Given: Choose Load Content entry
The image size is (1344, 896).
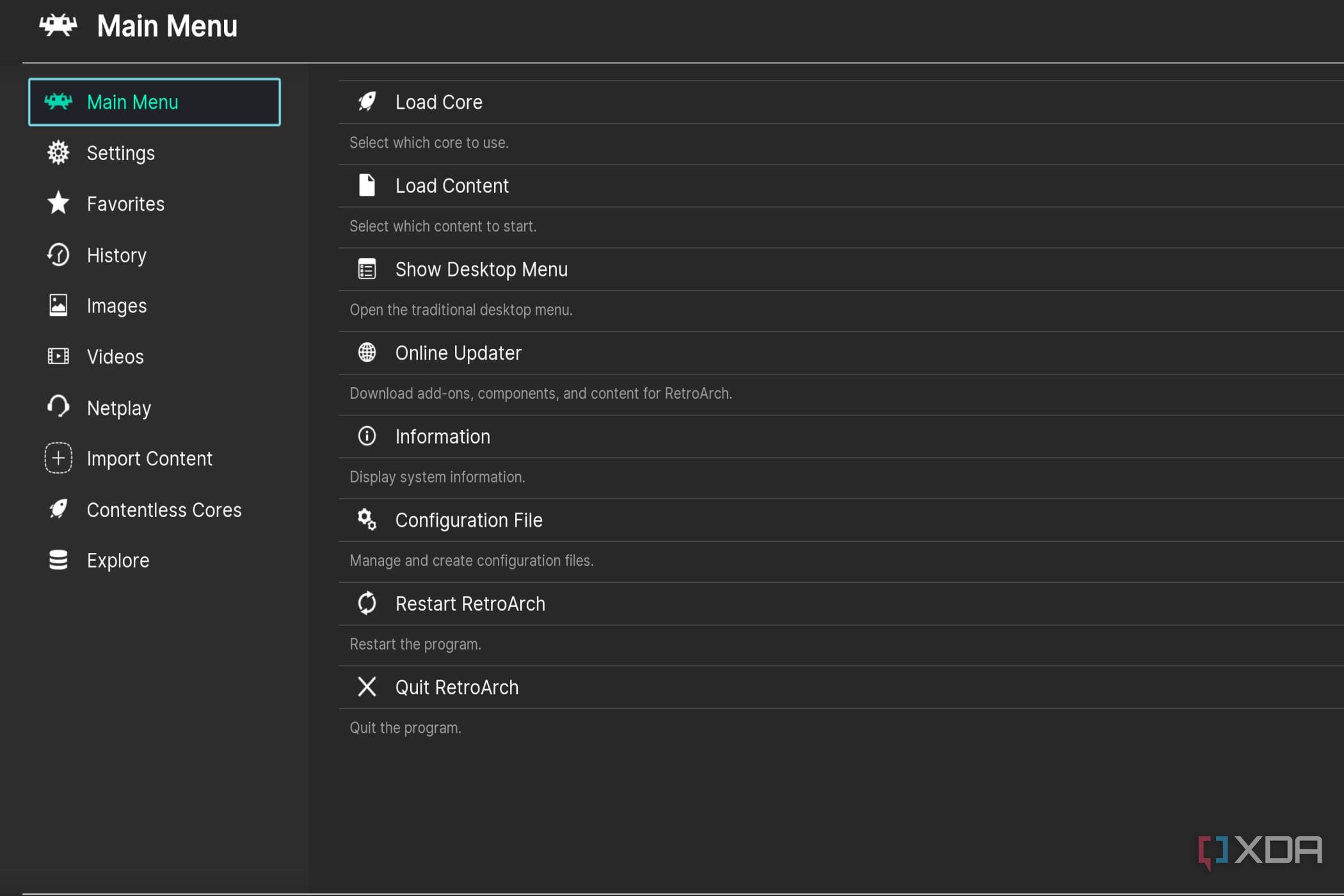Looking at the screenshot, I should coord(841,186).
